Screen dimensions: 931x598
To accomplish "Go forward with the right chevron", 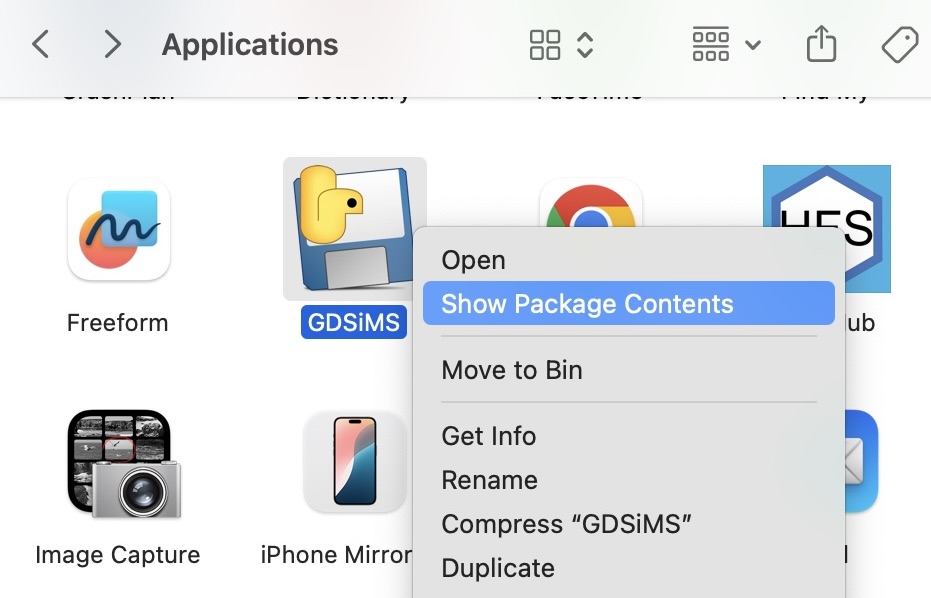I will click(112, 45).
